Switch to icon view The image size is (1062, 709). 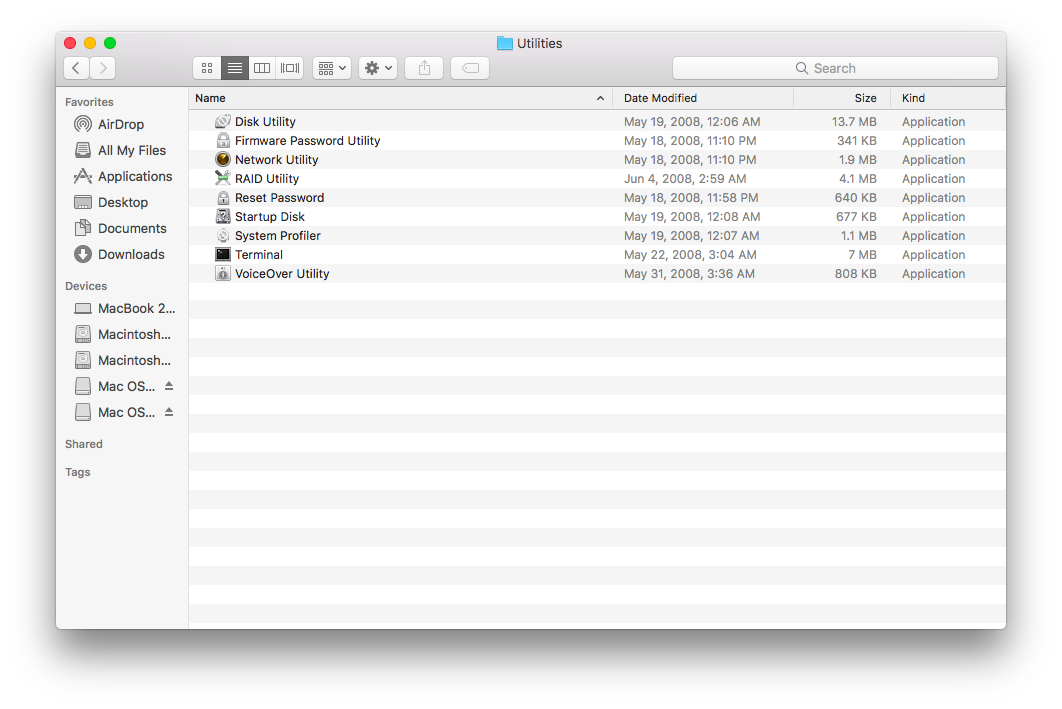pyautogui.click(x=207, y=68)
